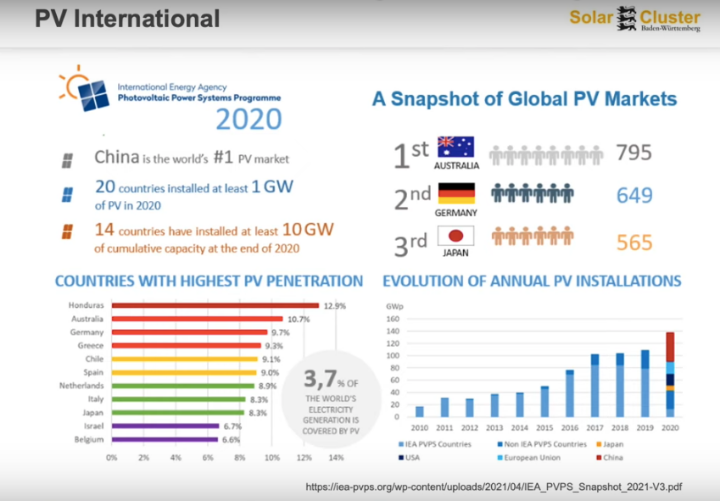
Task: Click the '10 GW' text
Action: tap(308, 229)
